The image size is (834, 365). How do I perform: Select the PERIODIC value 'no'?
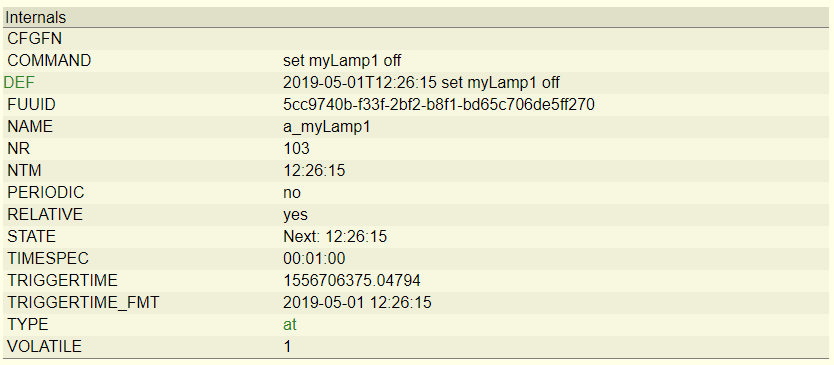[292, 192]
